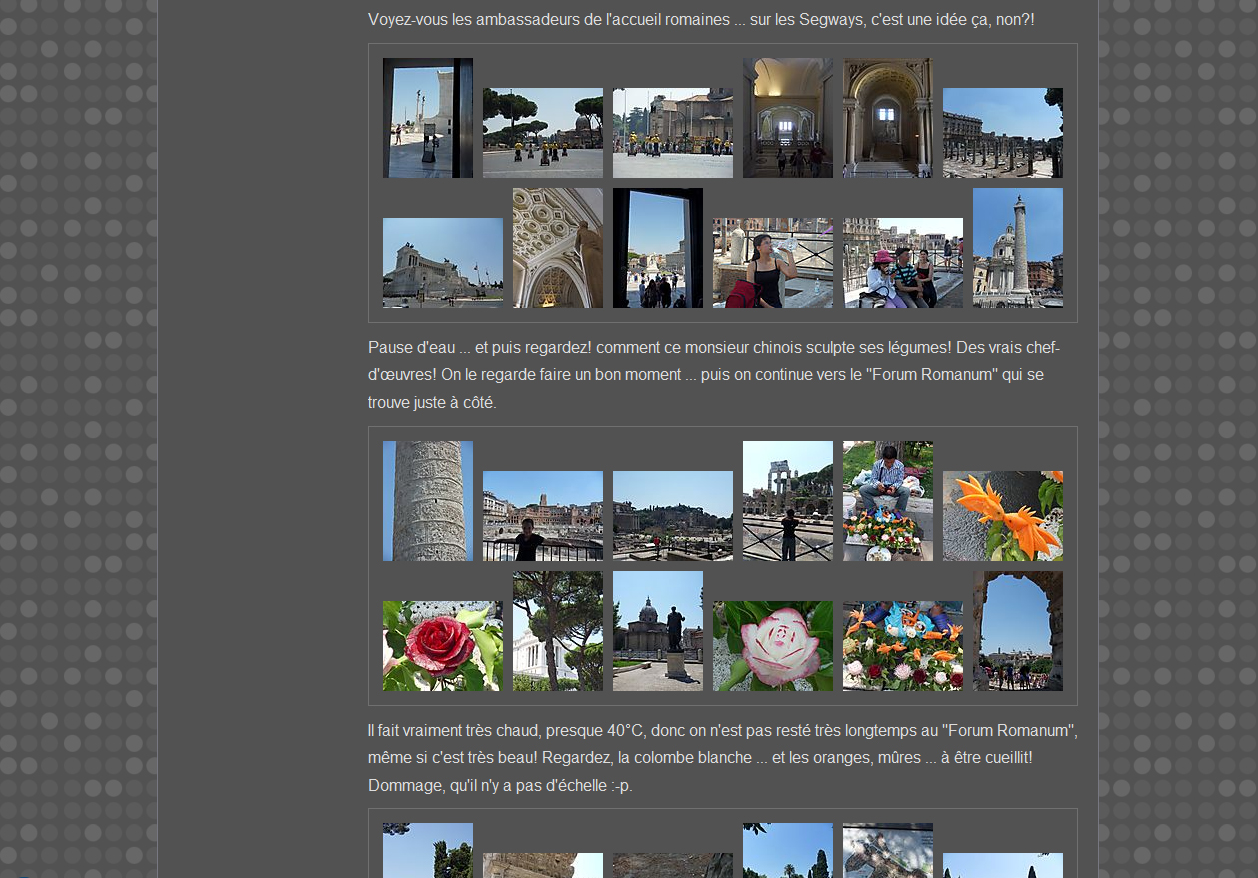Open pine tree with white monument photo
The image size is (1258, 878).
click(x=557, y=631)
